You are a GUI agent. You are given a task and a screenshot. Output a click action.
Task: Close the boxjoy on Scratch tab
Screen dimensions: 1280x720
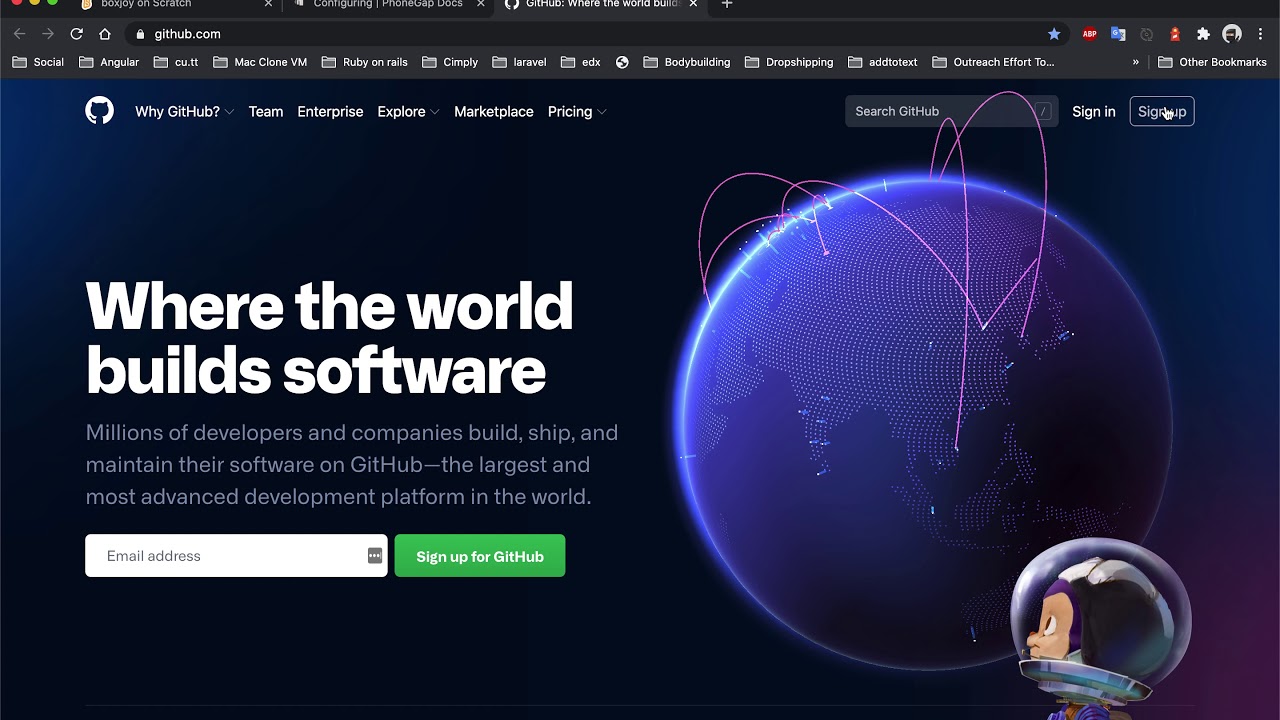coord(268,4)
